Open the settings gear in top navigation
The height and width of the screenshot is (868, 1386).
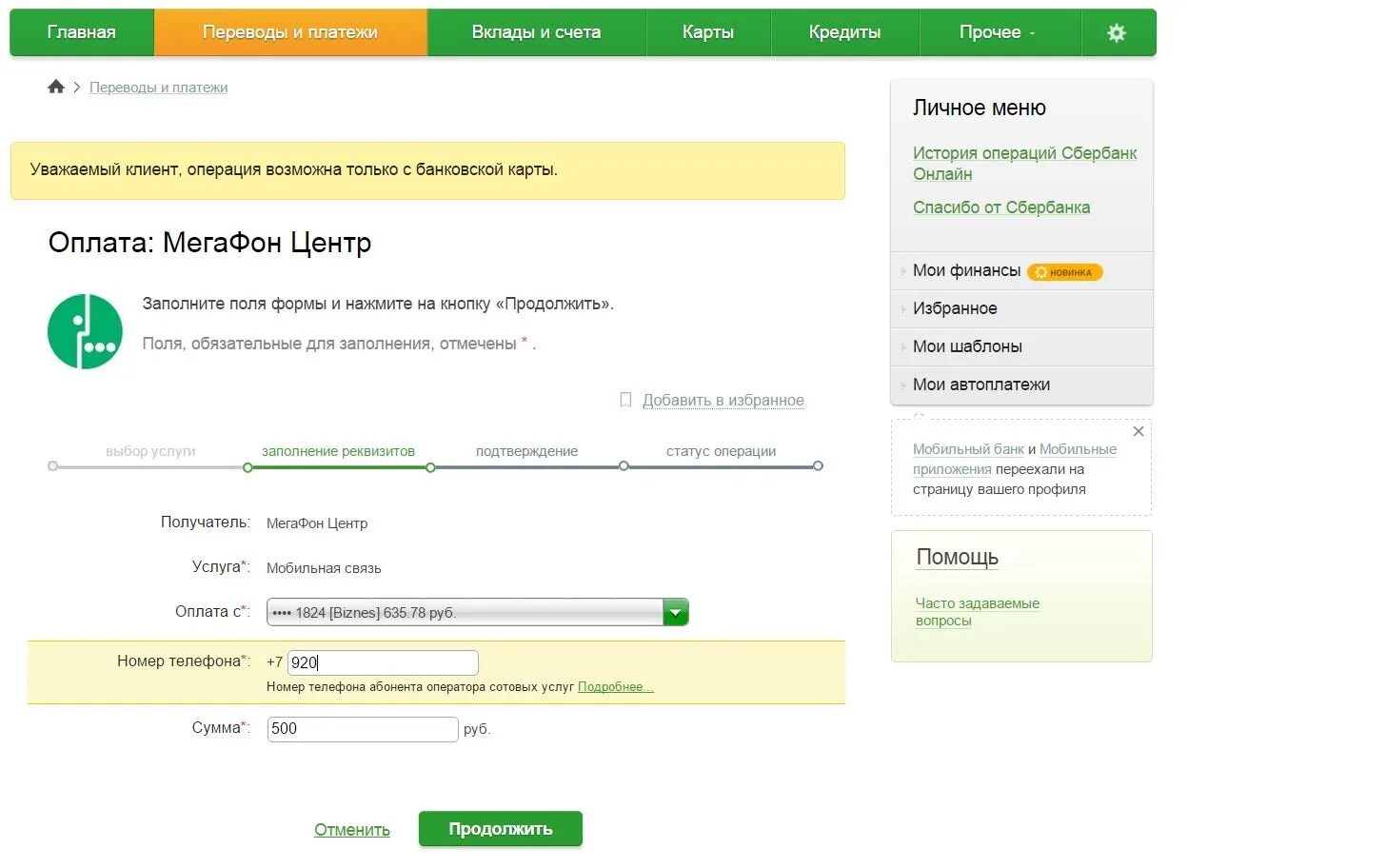(x=1117, y=32)
